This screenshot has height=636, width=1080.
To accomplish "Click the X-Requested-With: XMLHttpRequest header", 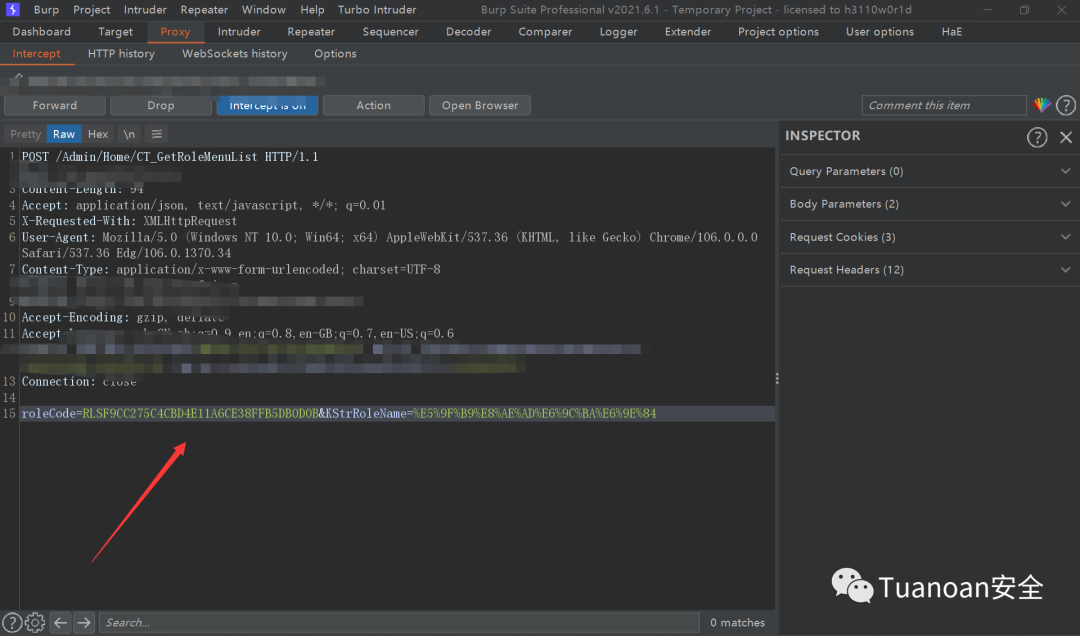I will (x=129, y=221).
